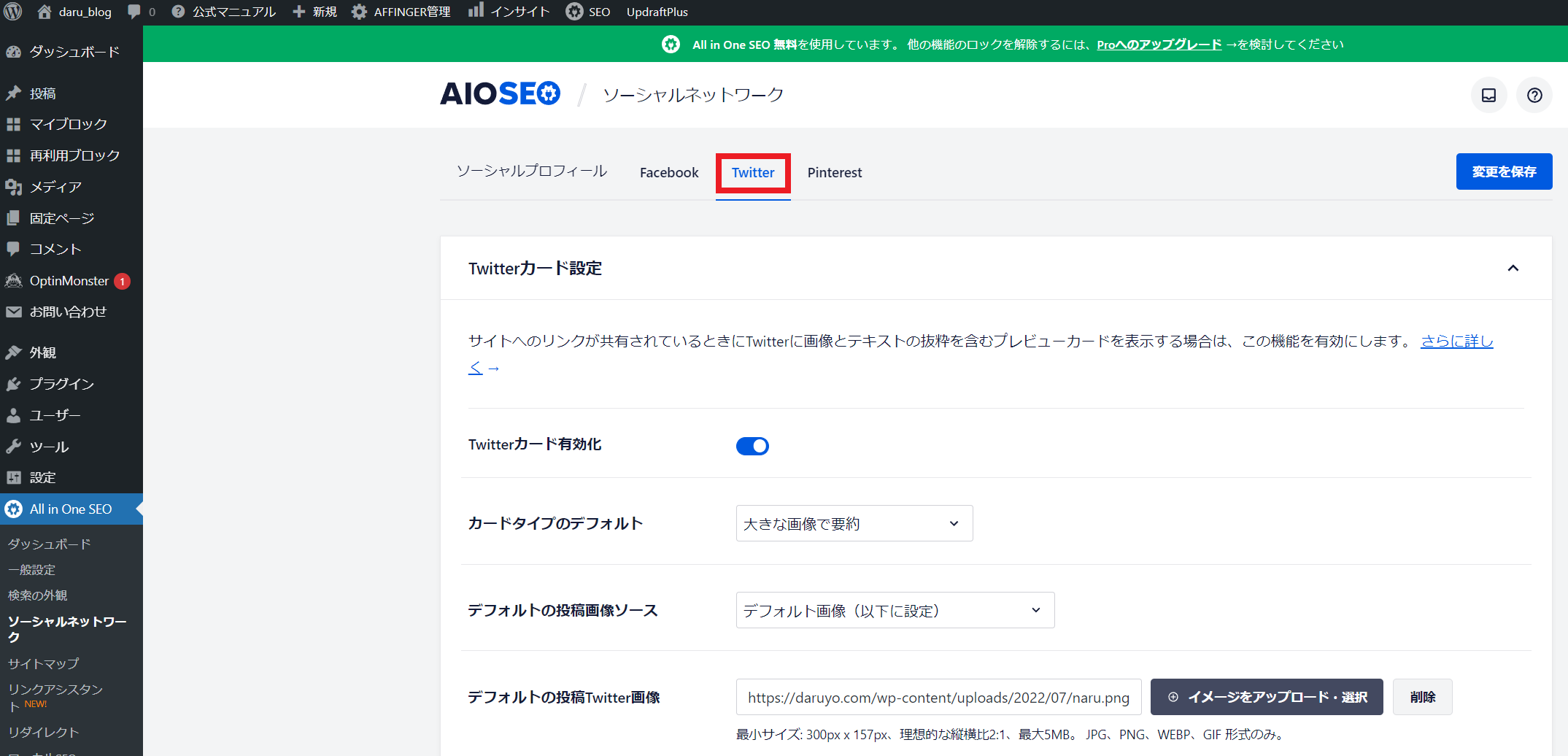Collapse the Twitterカード設定 panel

1513,269
